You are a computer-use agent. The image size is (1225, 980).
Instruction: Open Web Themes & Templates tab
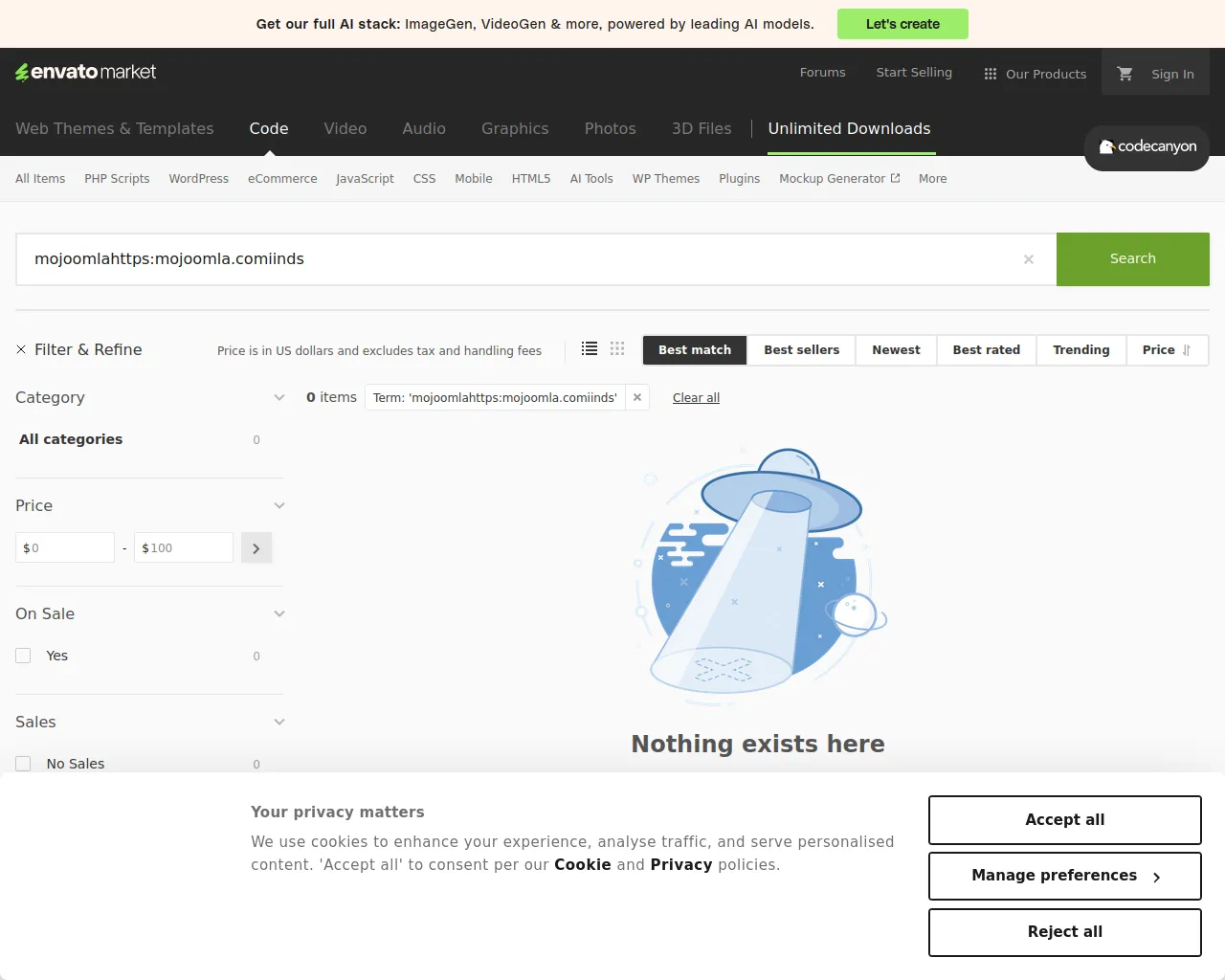115,128
